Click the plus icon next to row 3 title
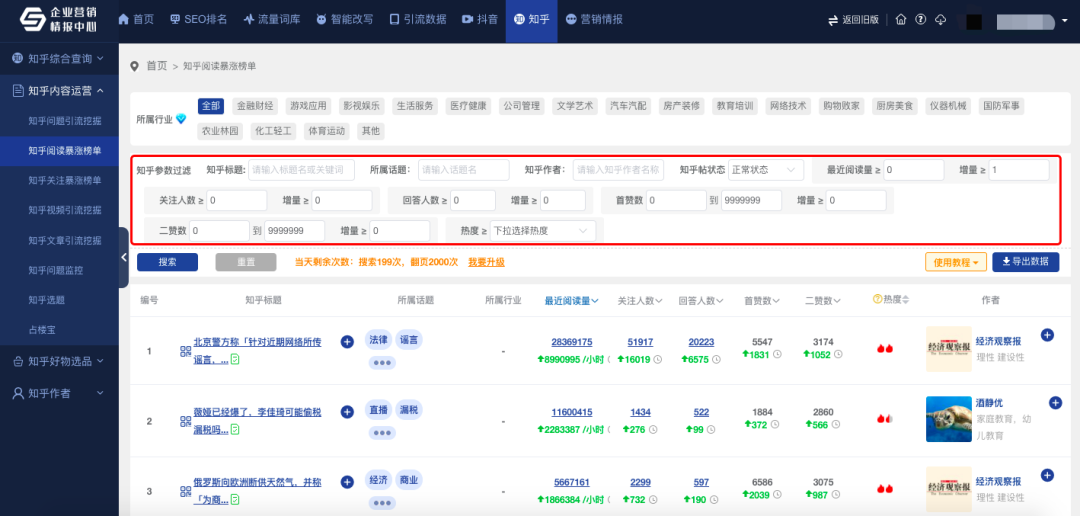This screenshot has width=1080, height=516. pyautogui.click(x=347, y=481)
